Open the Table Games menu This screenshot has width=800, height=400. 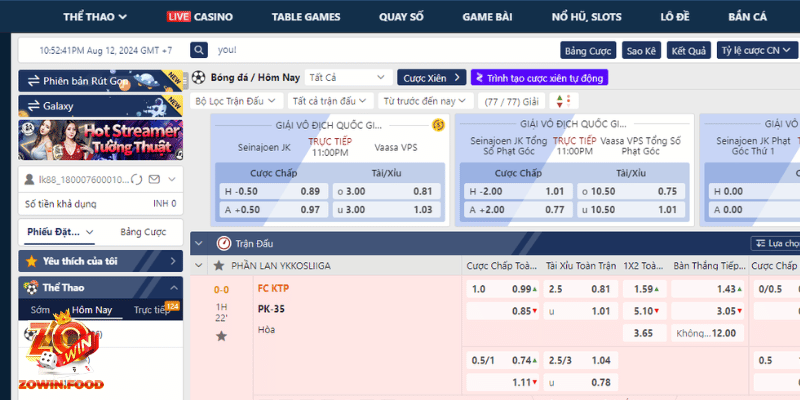(x=306, y=17)
